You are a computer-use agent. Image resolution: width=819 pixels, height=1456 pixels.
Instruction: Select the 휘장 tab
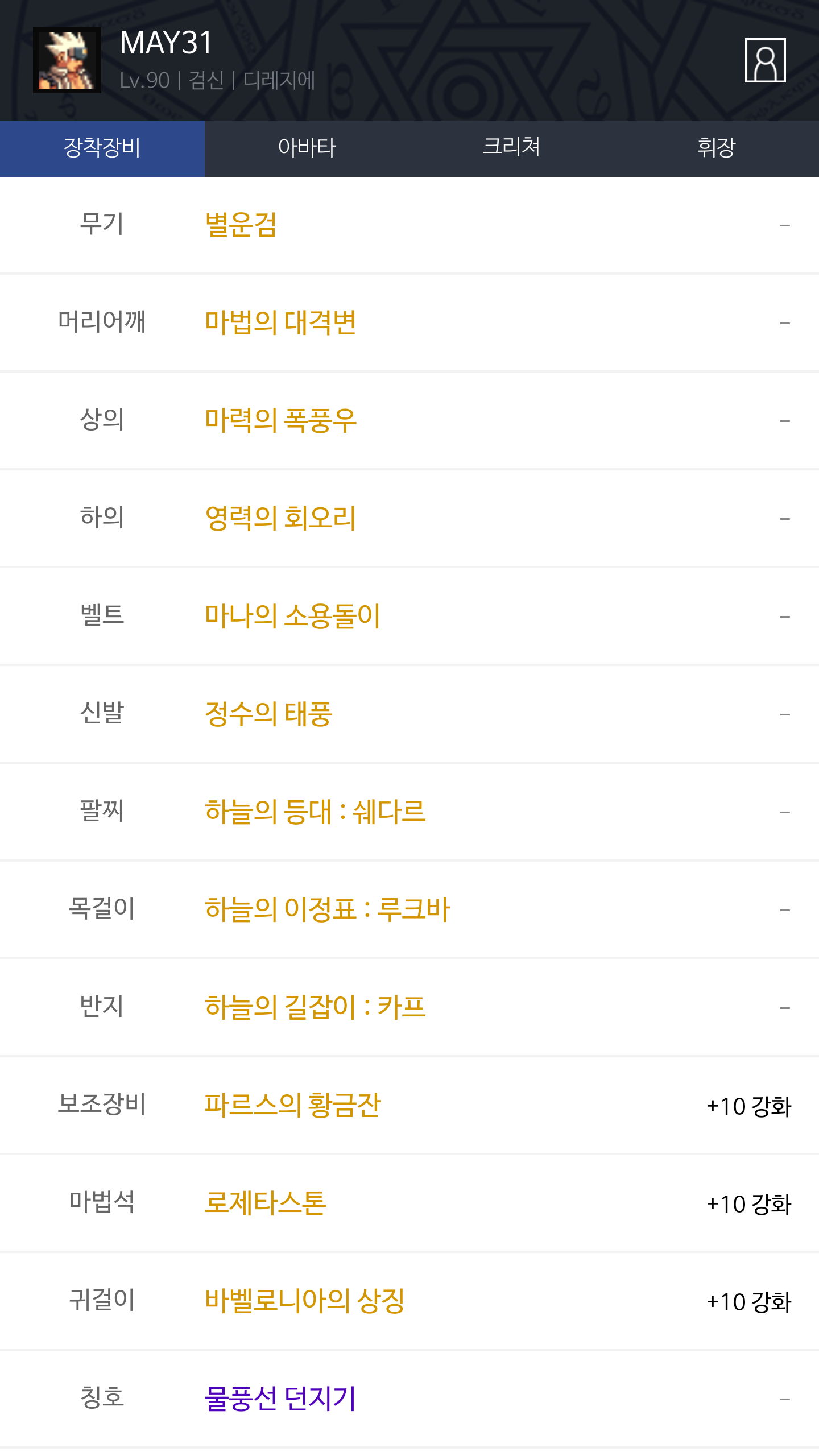[716, 148]
